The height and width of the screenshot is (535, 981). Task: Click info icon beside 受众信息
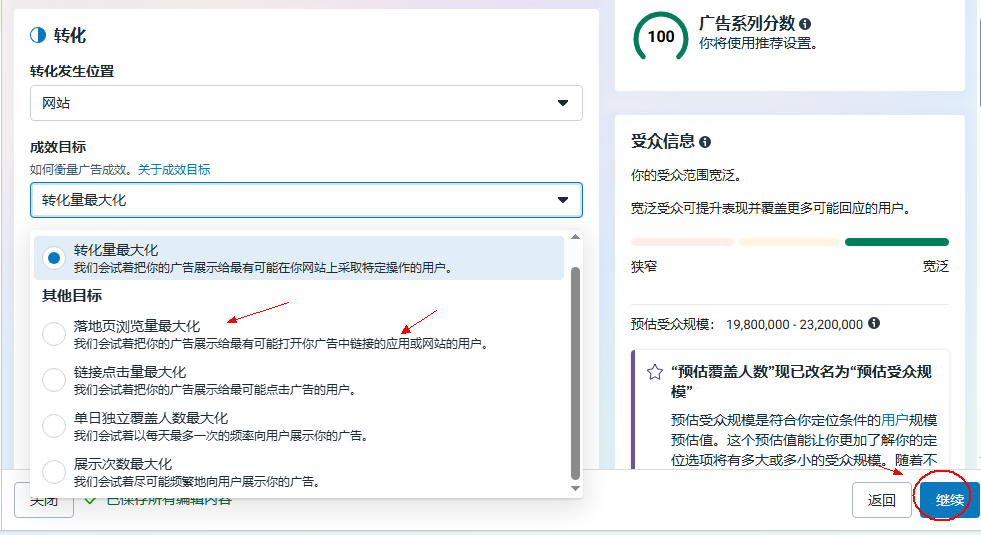(x=705, y=143)
